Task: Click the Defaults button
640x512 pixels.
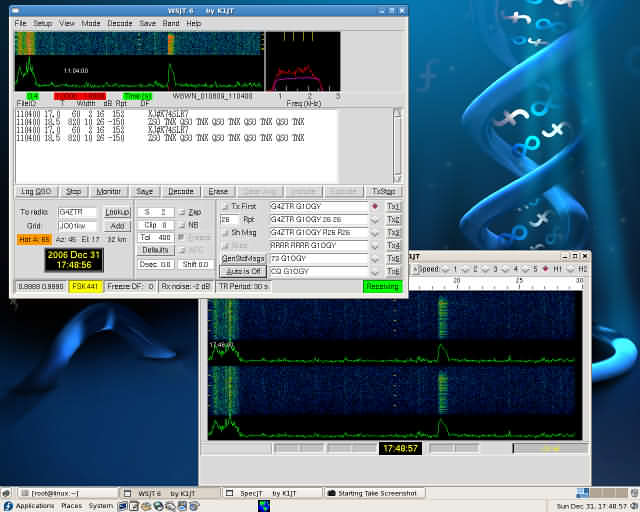Action: pos(156,249)
